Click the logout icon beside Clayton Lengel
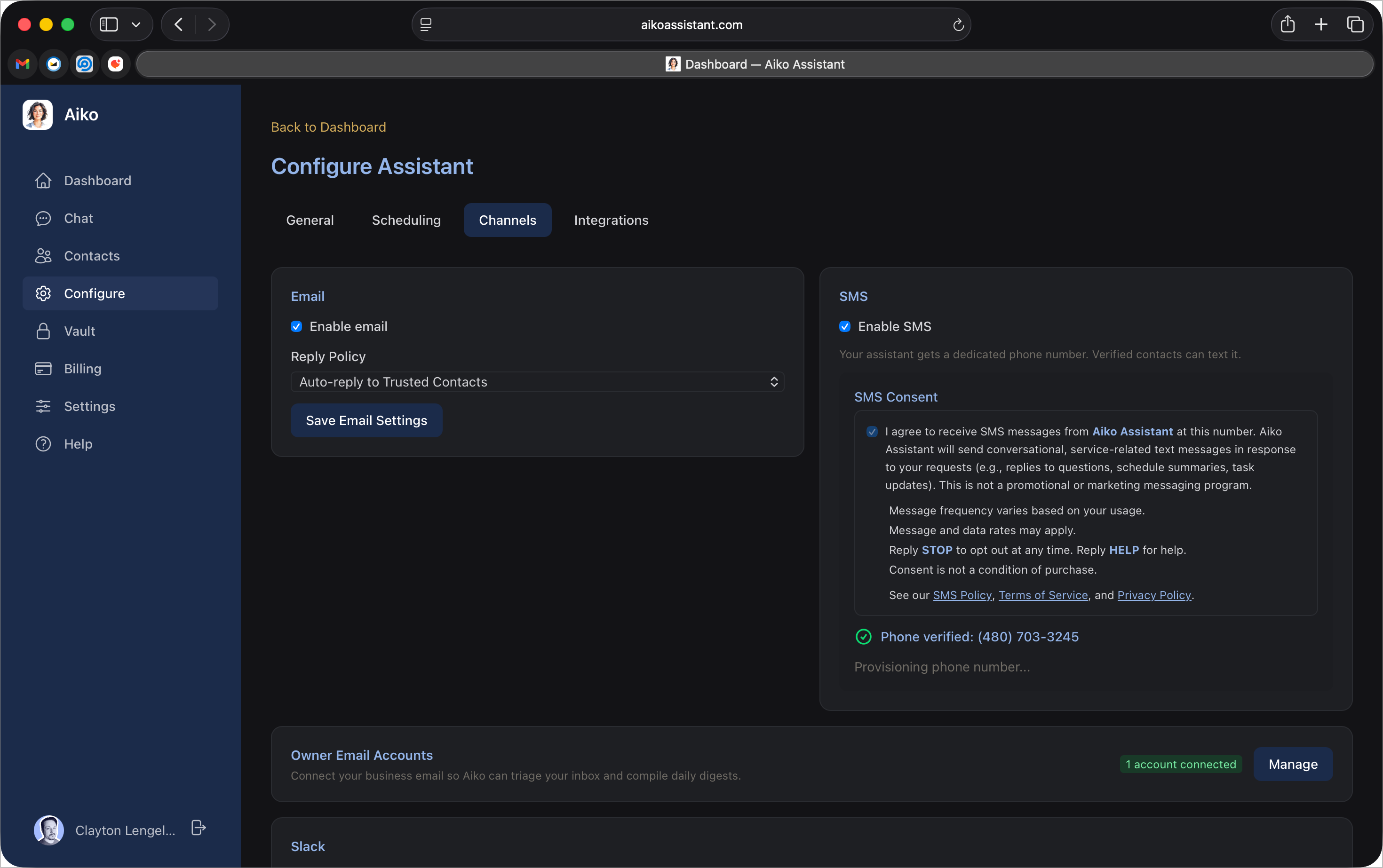This screenshot has width=1383, height=868. (198, 828)
